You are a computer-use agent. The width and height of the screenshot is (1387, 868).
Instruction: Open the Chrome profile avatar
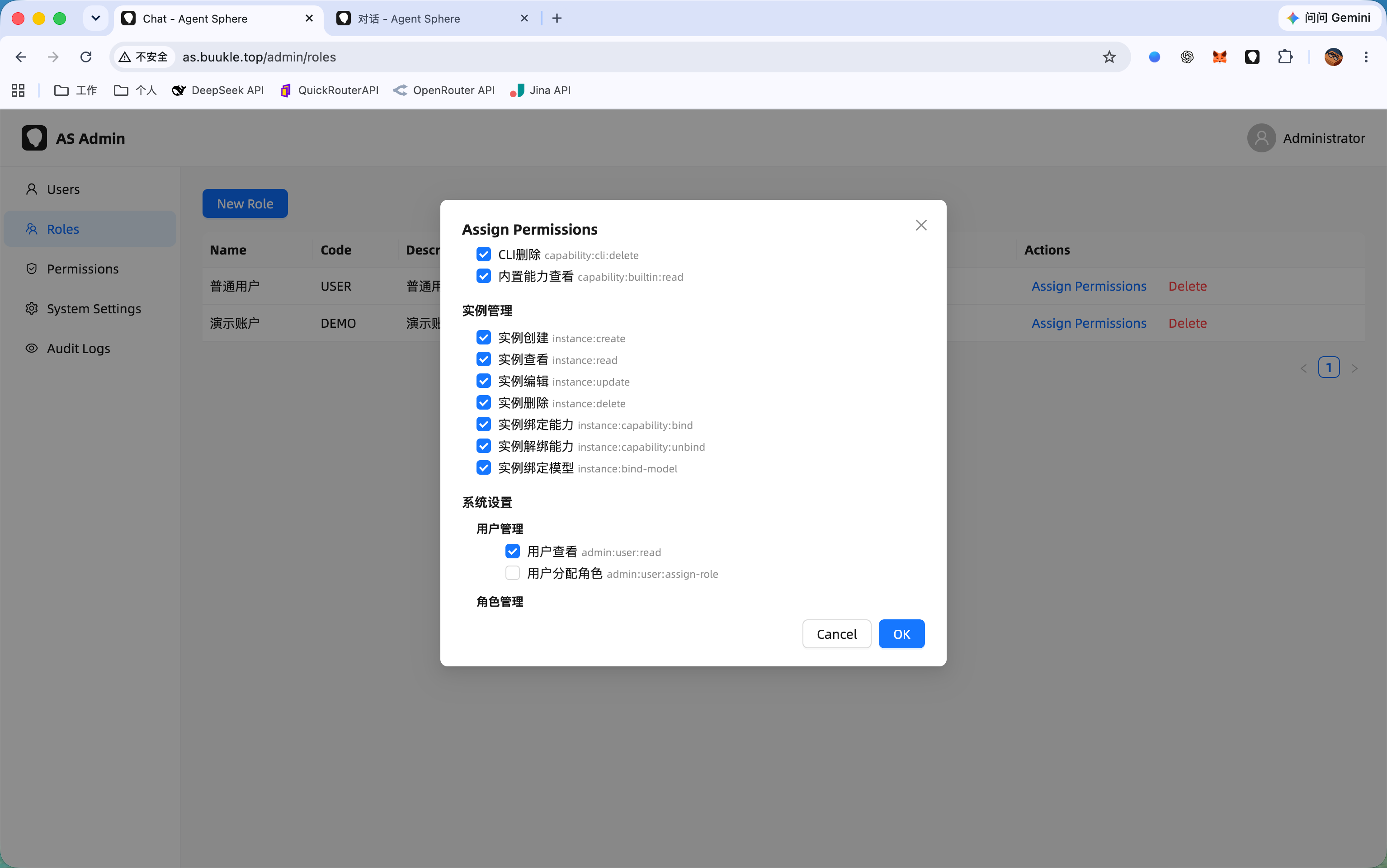(x=1333, y=57)
